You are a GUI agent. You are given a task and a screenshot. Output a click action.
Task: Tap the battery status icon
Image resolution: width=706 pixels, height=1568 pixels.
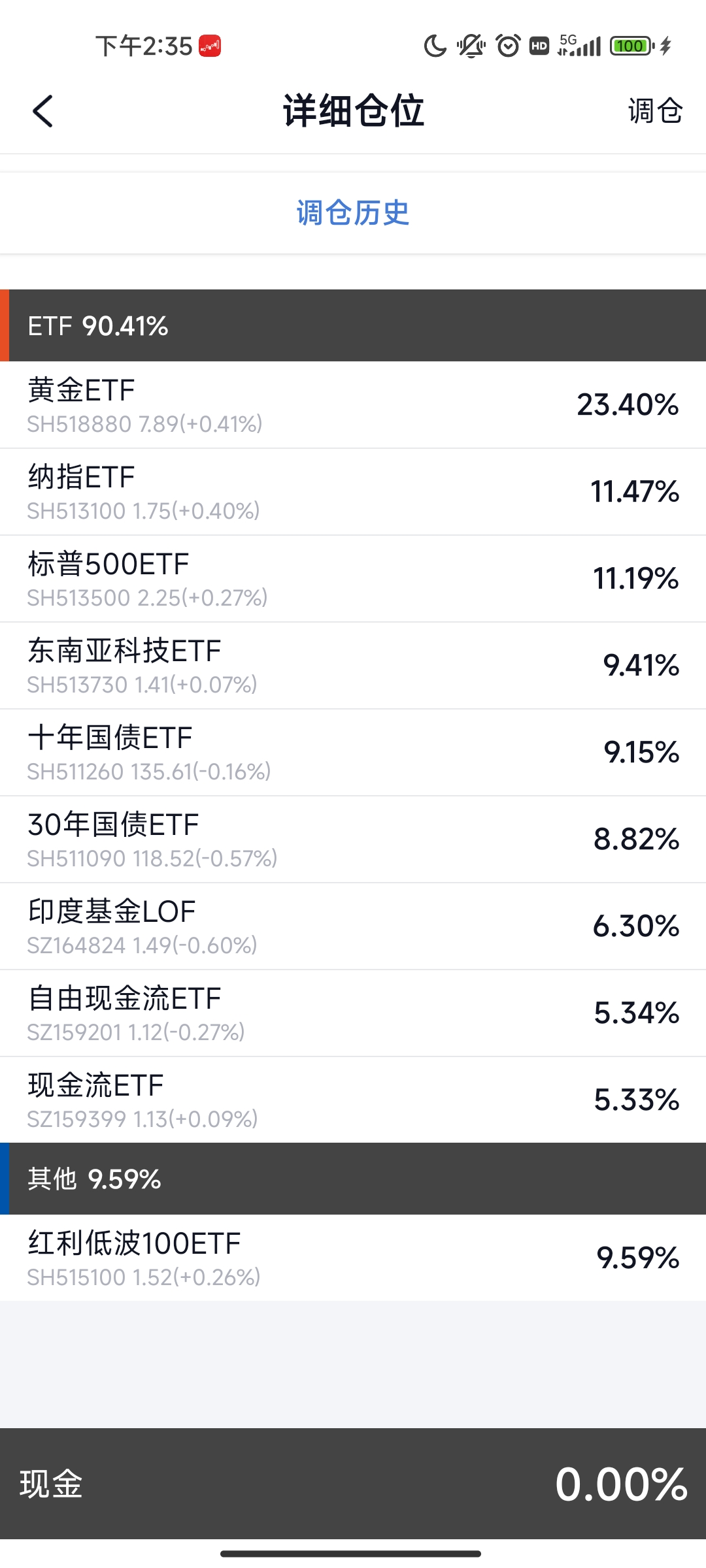pos(632,46)
